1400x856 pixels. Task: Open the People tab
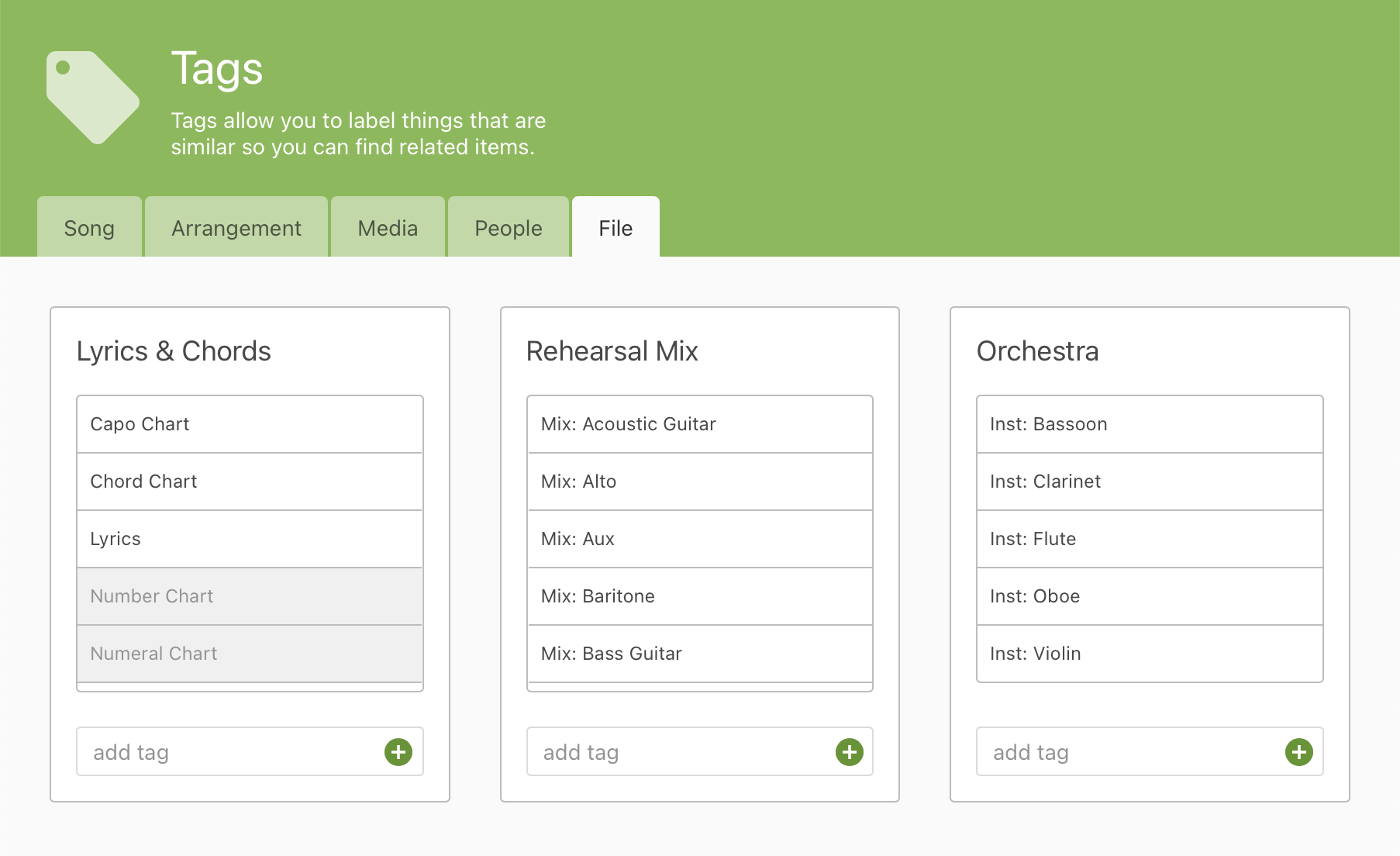(508, 227)
